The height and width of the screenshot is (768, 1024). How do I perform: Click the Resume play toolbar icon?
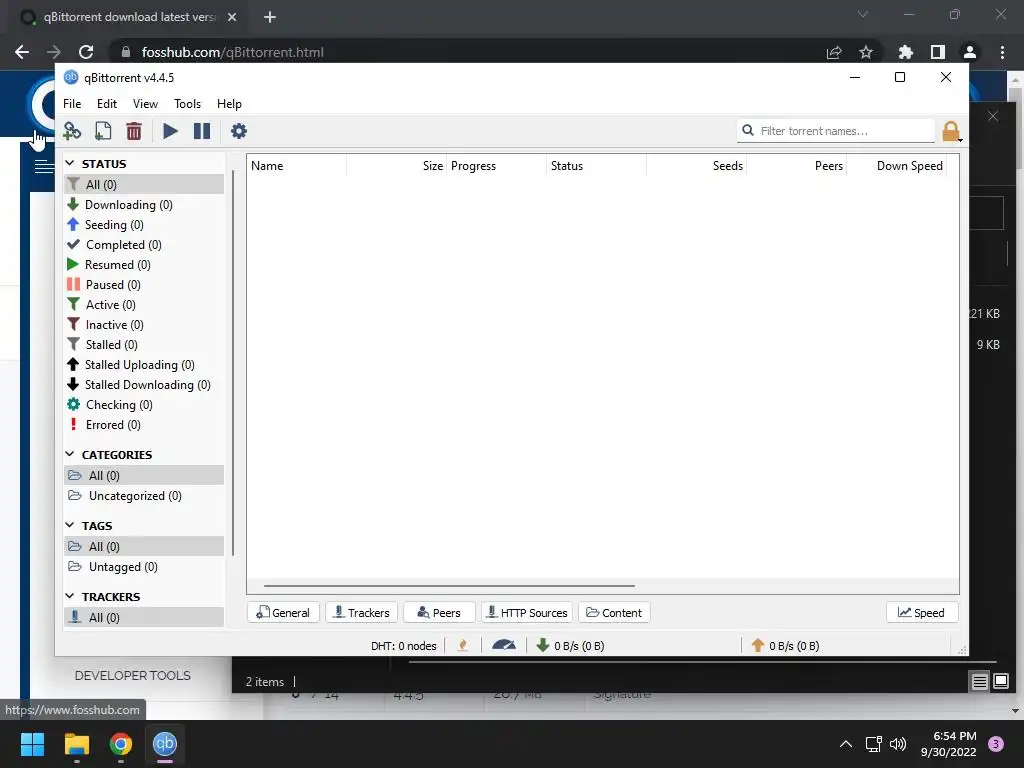(170, 131)
